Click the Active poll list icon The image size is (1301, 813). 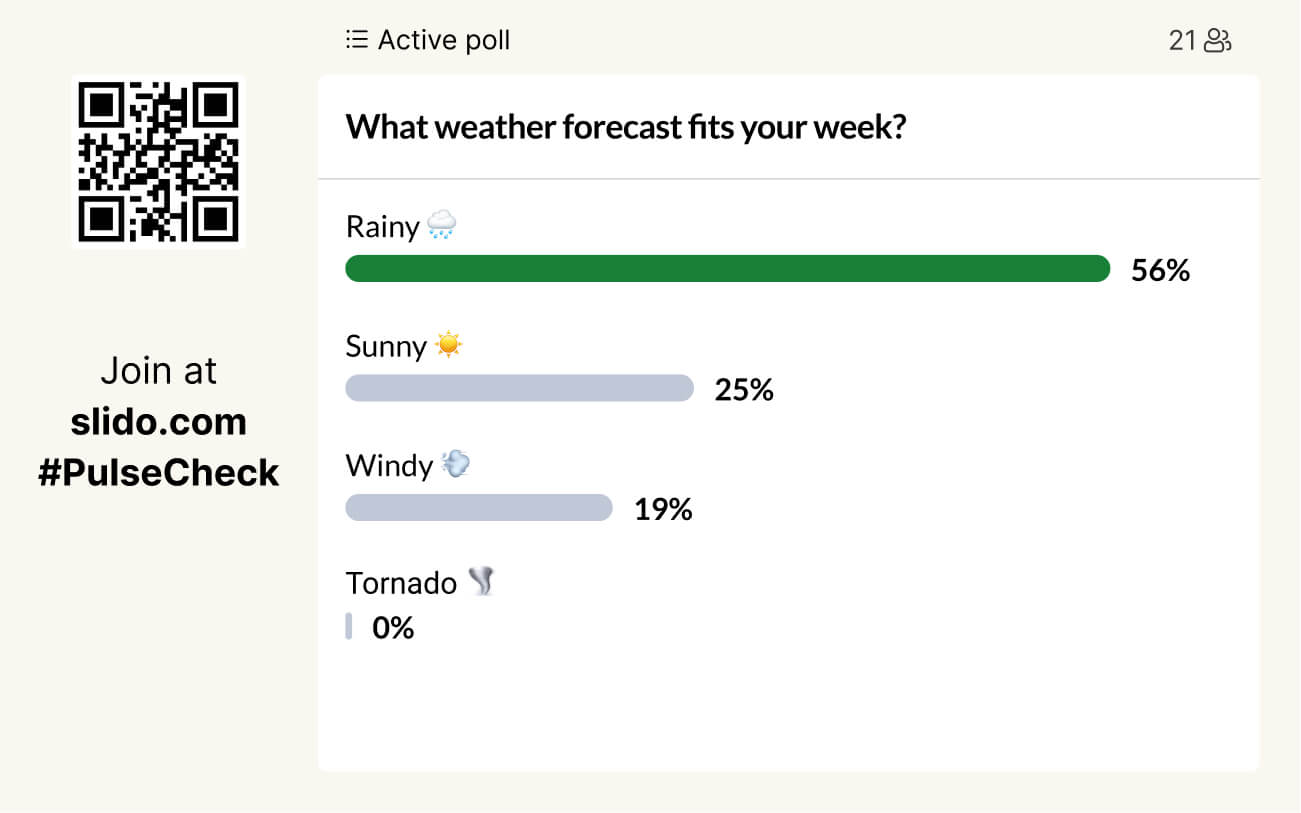[x=356, y=40]
